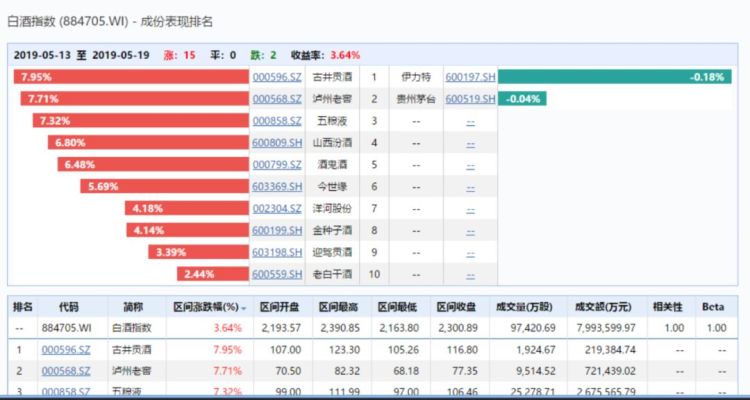Click the red 5.69% gain bar
This screenshot has height=400, width=750.
coord(165,187)
